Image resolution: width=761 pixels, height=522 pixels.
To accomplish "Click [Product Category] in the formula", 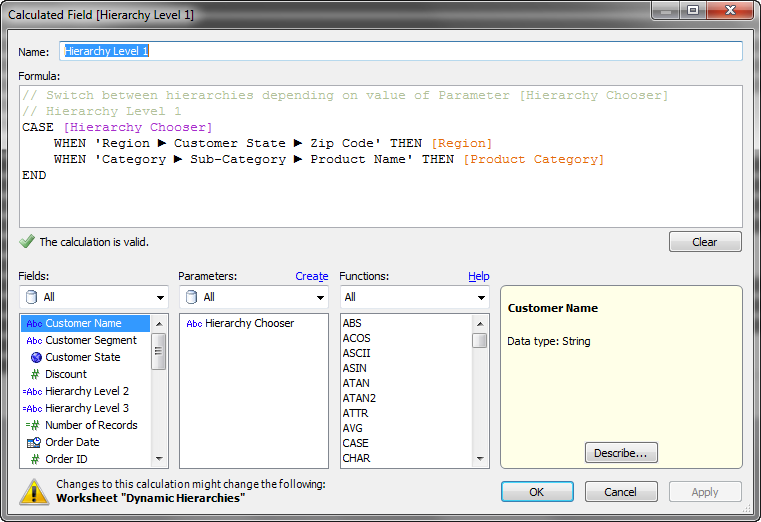I will tap(533, 160).
